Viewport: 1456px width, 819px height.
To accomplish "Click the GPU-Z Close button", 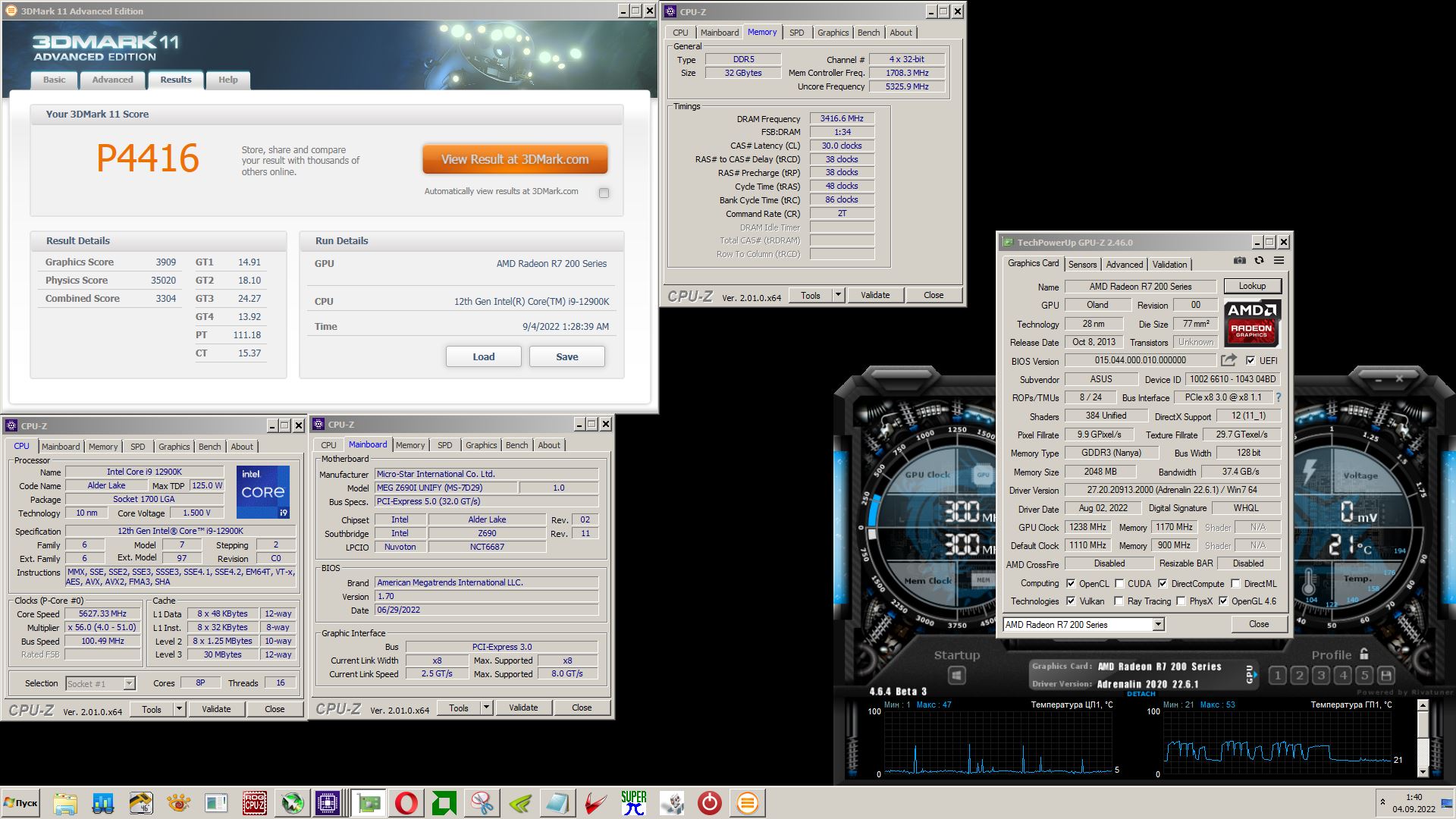I will (1259, 624).
